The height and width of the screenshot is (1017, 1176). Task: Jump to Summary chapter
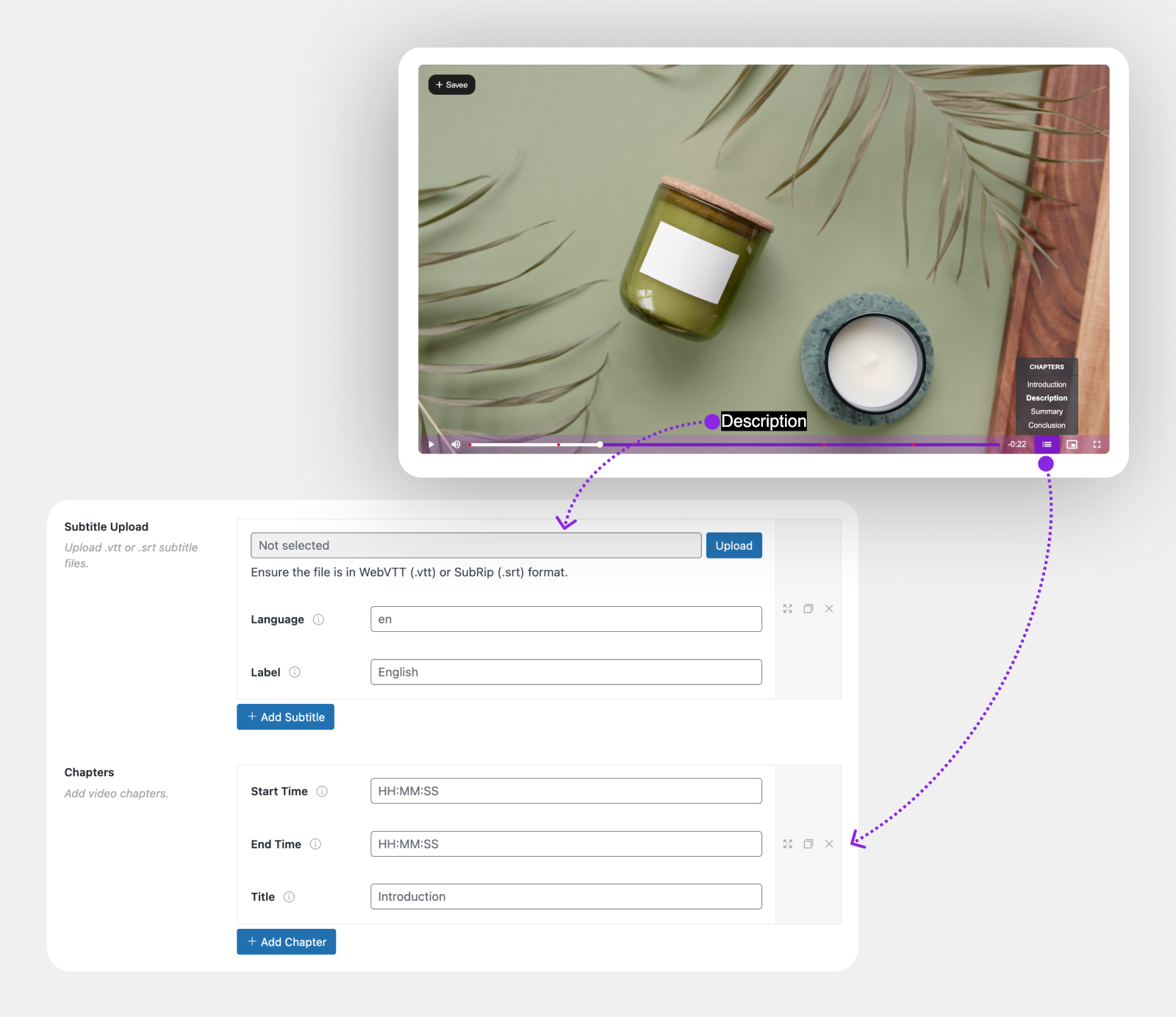[1047, 412]
